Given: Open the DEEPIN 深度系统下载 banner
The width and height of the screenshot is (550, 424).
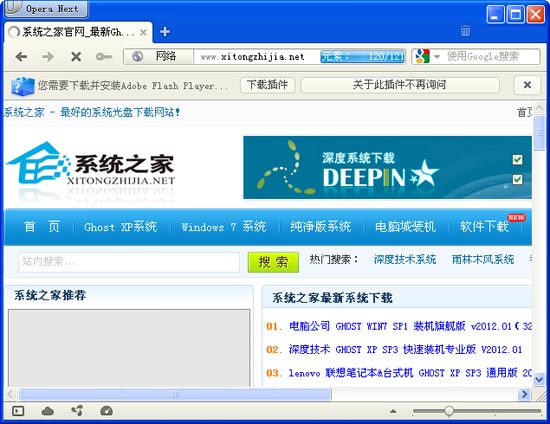Looking at the screenshot, I should [387, 167].
